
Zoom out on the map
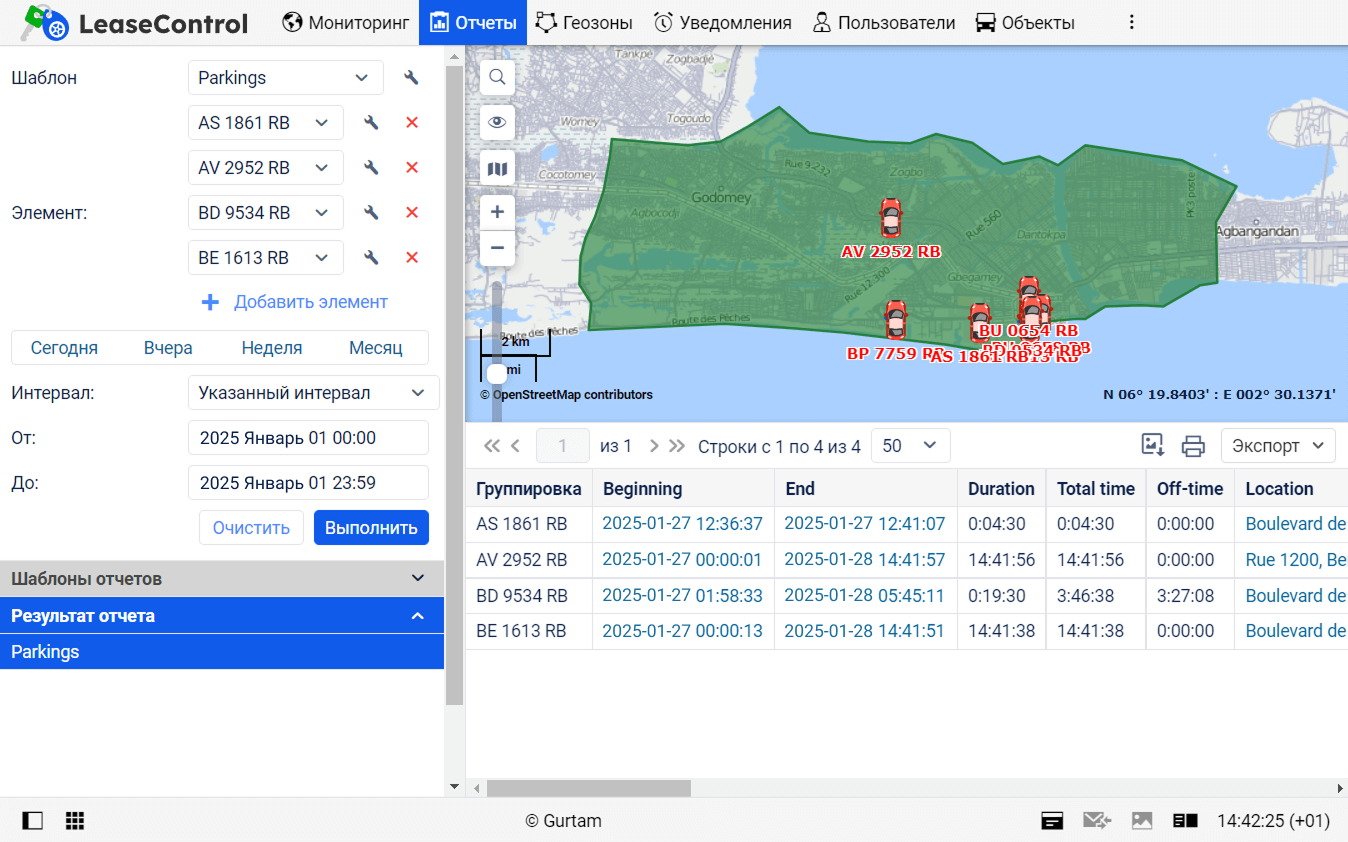point(497,247)
